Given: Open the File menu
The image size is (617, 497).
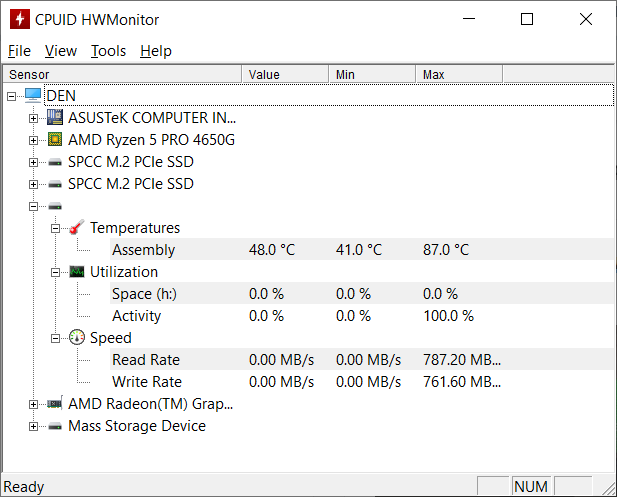Looking at the screenshot, I should (x=19, y=51).
